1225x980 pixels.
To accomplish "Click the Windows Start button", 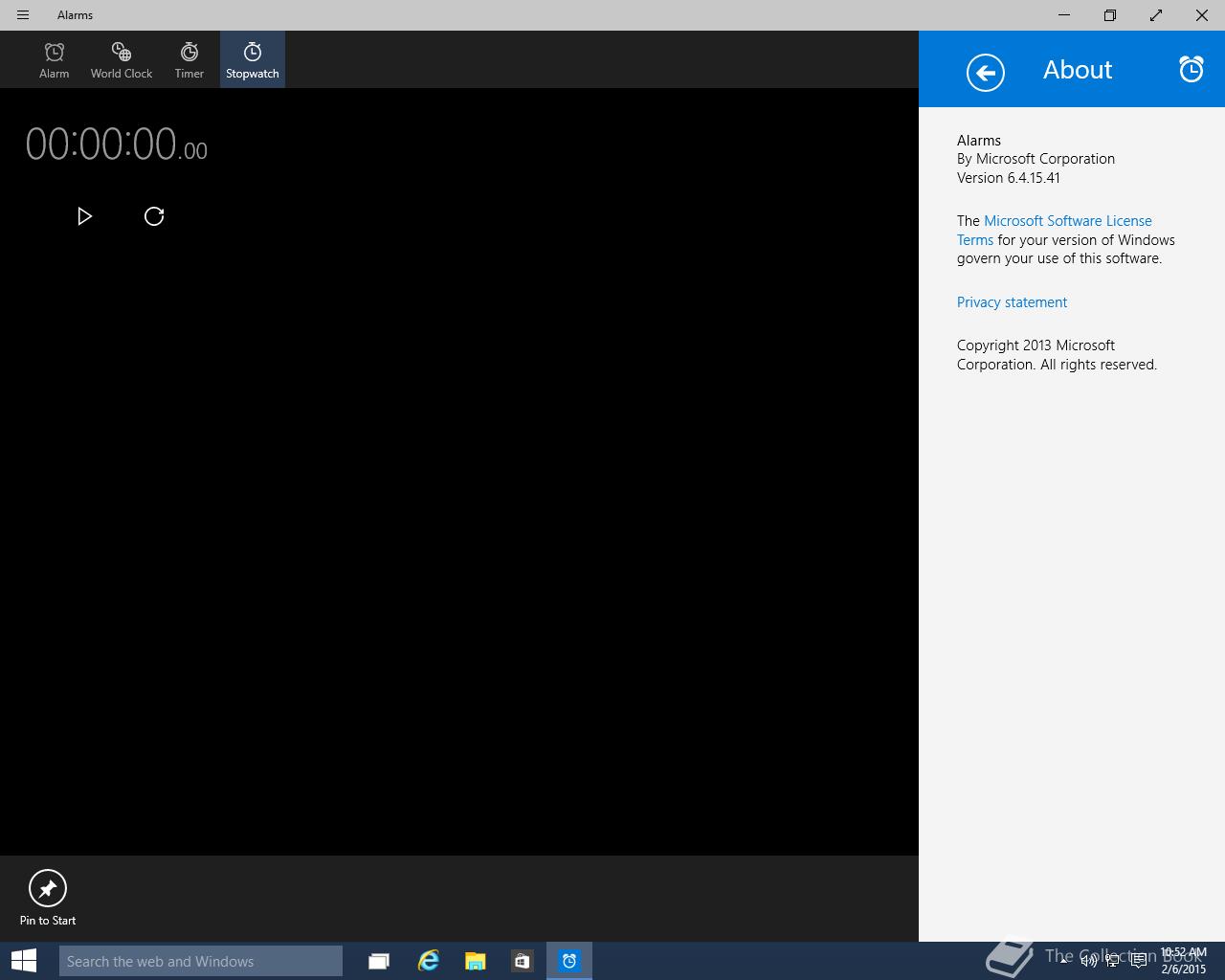I will tap(24, 961).
